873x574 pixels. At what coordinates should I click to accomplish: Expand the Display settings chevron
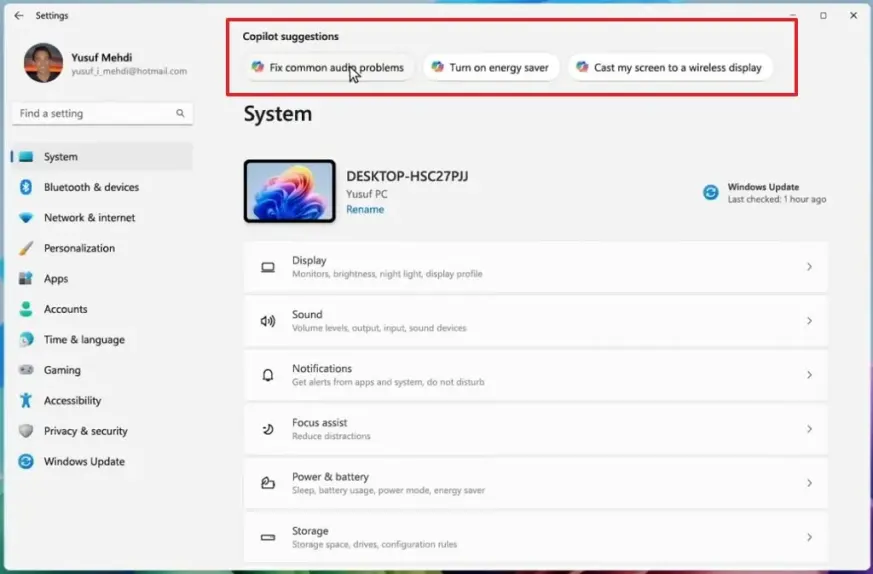pyautogui.click(x=809, y=267)
